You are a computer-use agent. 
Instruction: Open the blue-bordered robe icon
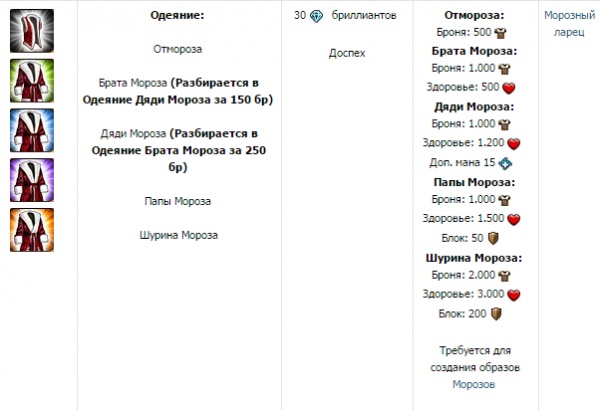32,130
